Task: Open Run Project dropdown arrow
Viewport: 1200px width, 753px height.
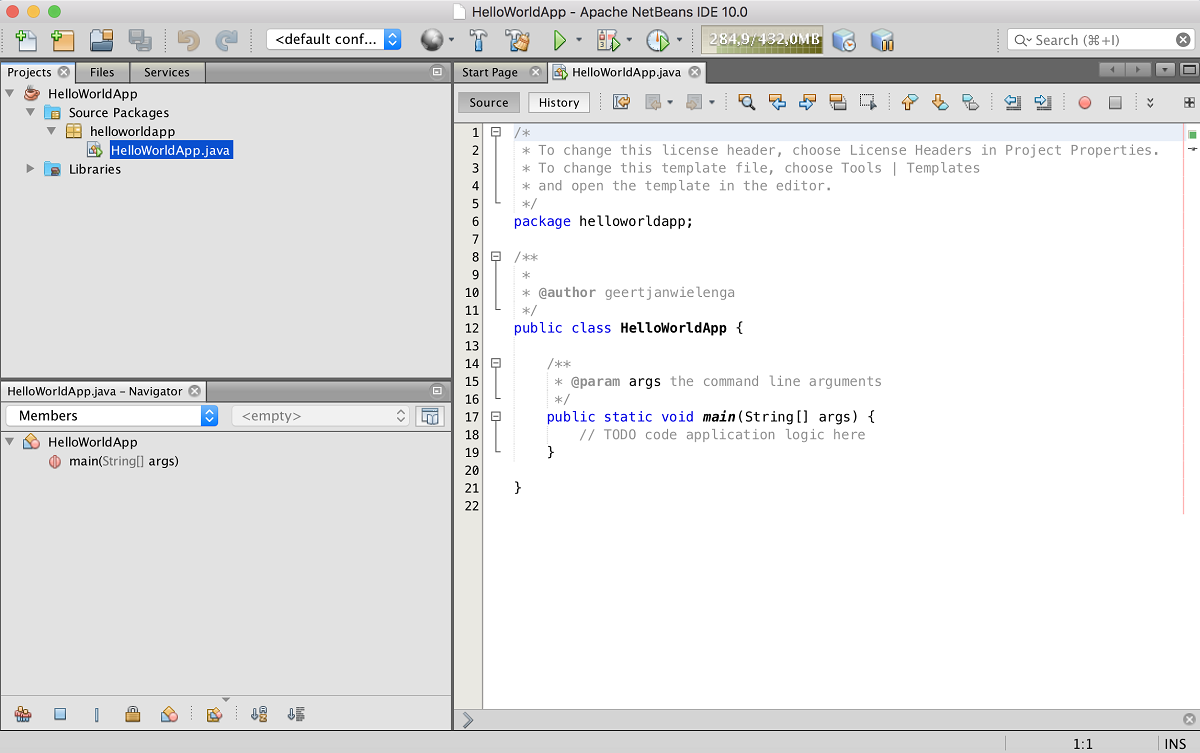Action: point(579,41)
